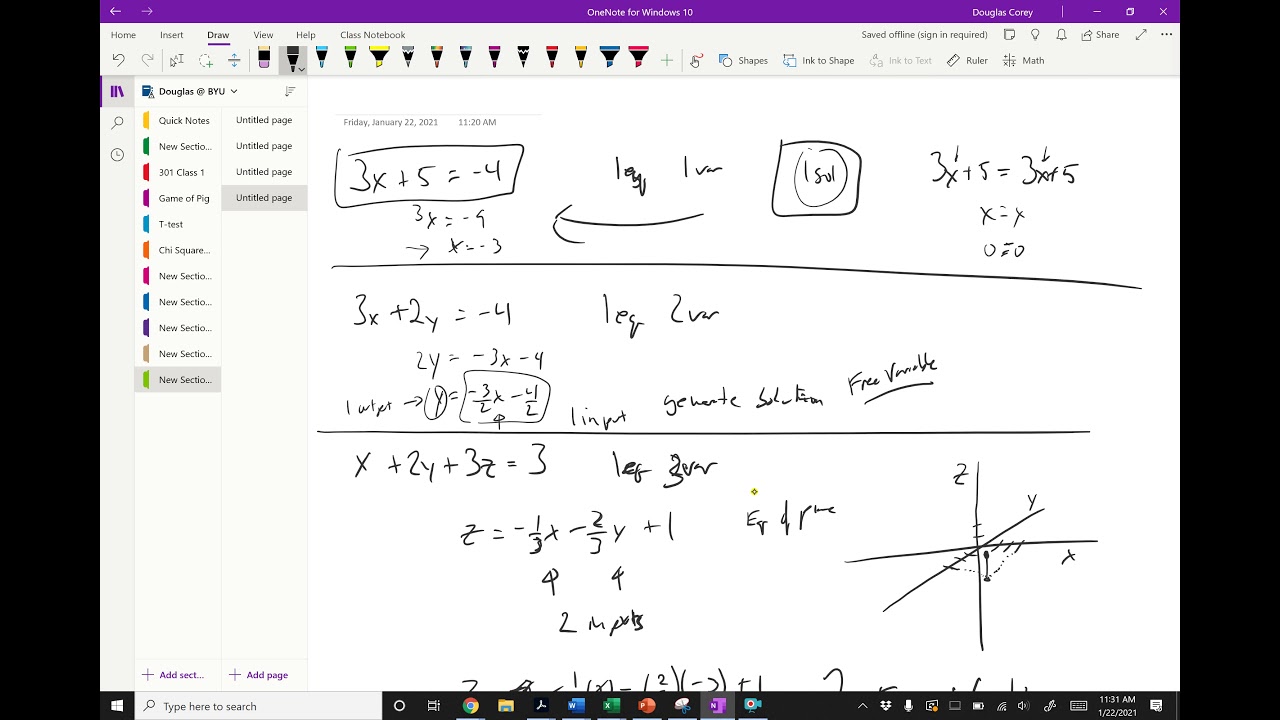Select the light blue pen
The height and width of the screenshot is (720, 1280).
pos(321,58)
